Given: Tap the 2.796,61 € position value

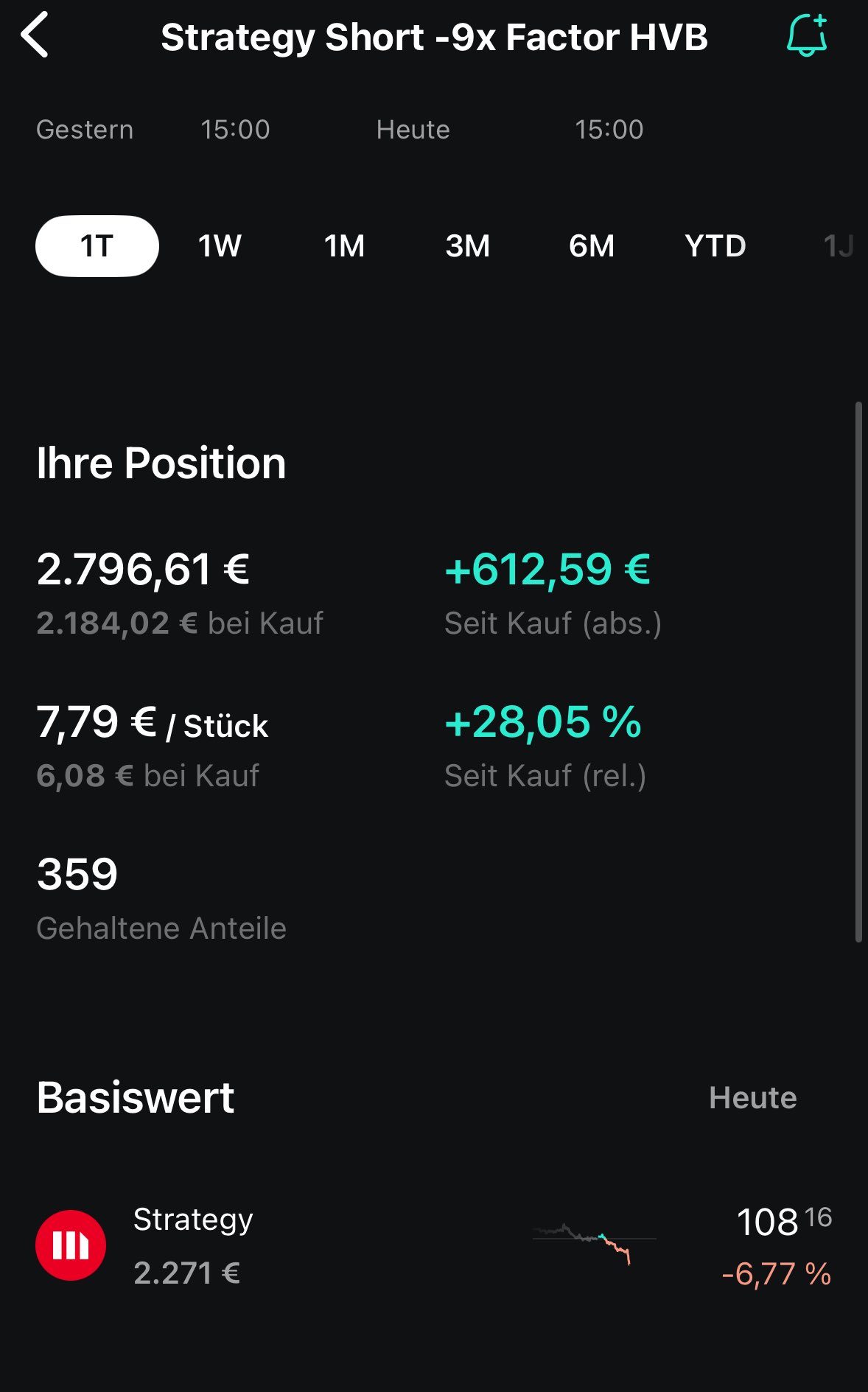Looking at the screenshot, I should tap(143, 570).
